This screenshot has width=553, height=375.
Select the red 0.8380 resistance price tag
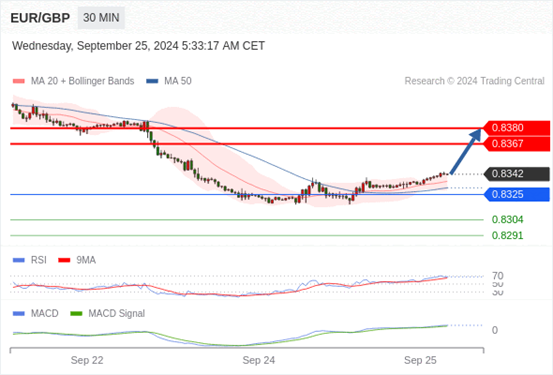pyautogui.click(x=516, y=128)
